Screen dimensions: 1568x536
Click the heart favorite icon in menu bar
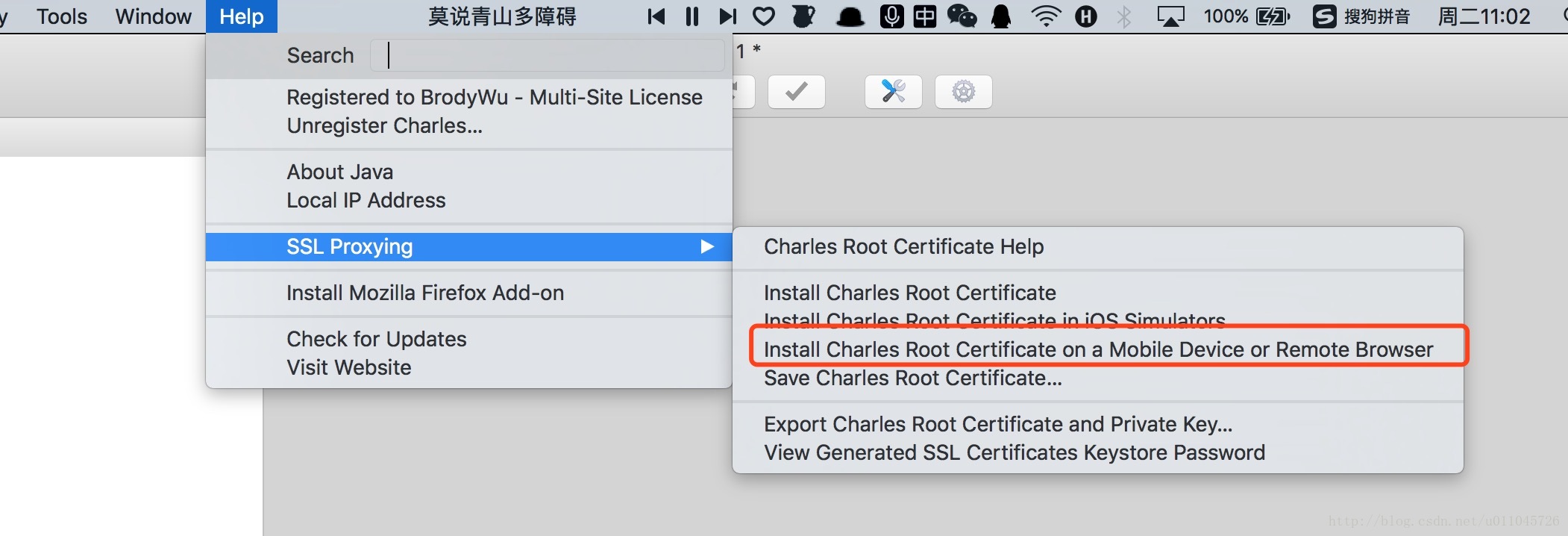(x=764, y=16)
